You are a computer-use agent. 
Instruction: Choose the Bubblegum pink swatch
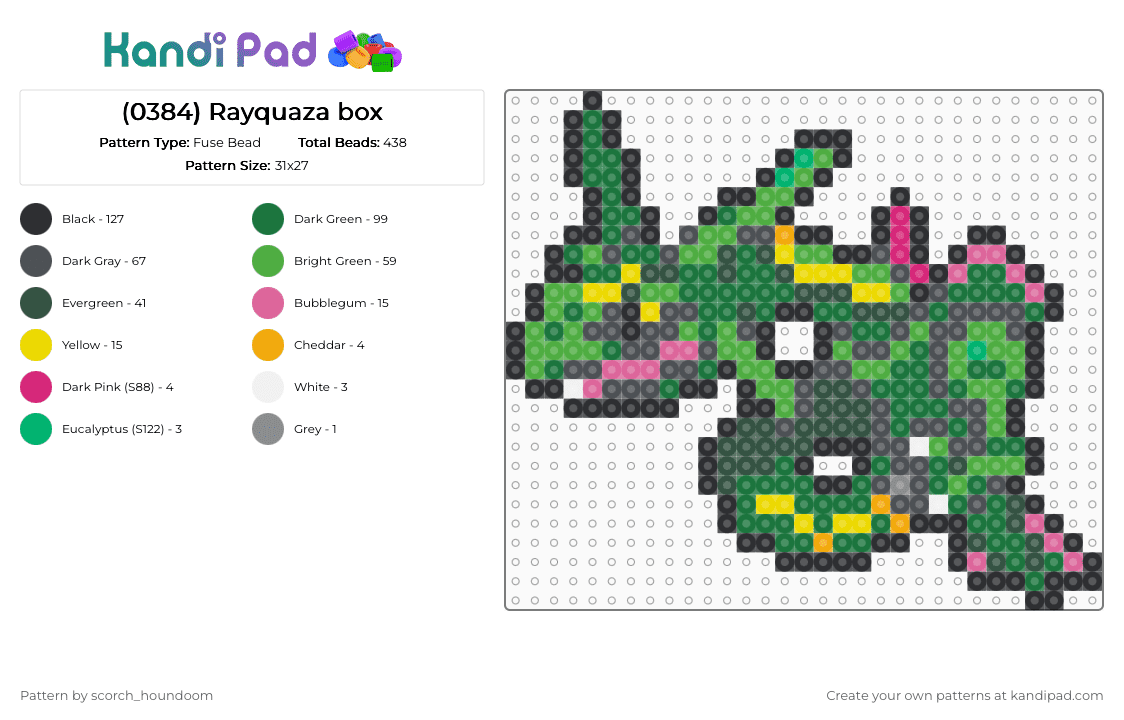[x=268, y=303]
